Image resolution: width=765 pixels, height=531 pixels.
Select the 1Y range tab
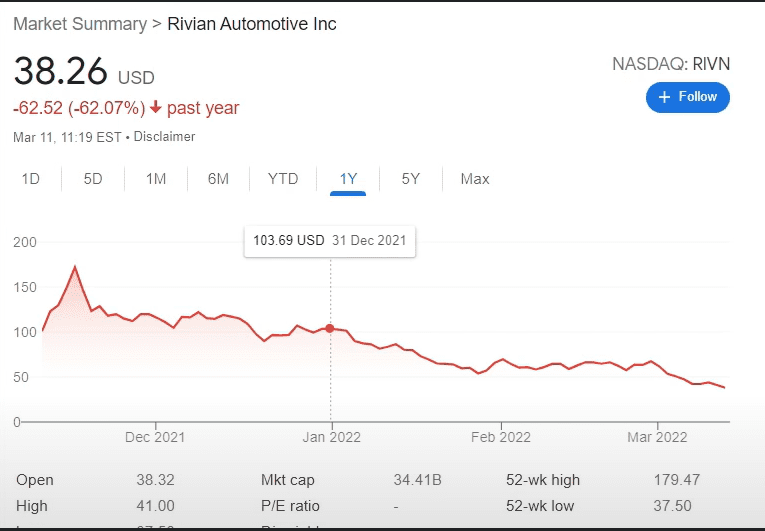click(x=348, y=179)
